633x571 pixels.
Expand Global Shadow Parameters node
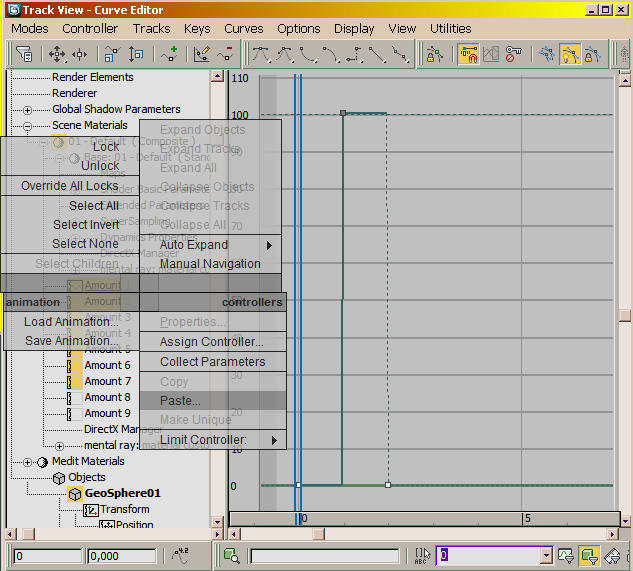[x=27, y=110]
